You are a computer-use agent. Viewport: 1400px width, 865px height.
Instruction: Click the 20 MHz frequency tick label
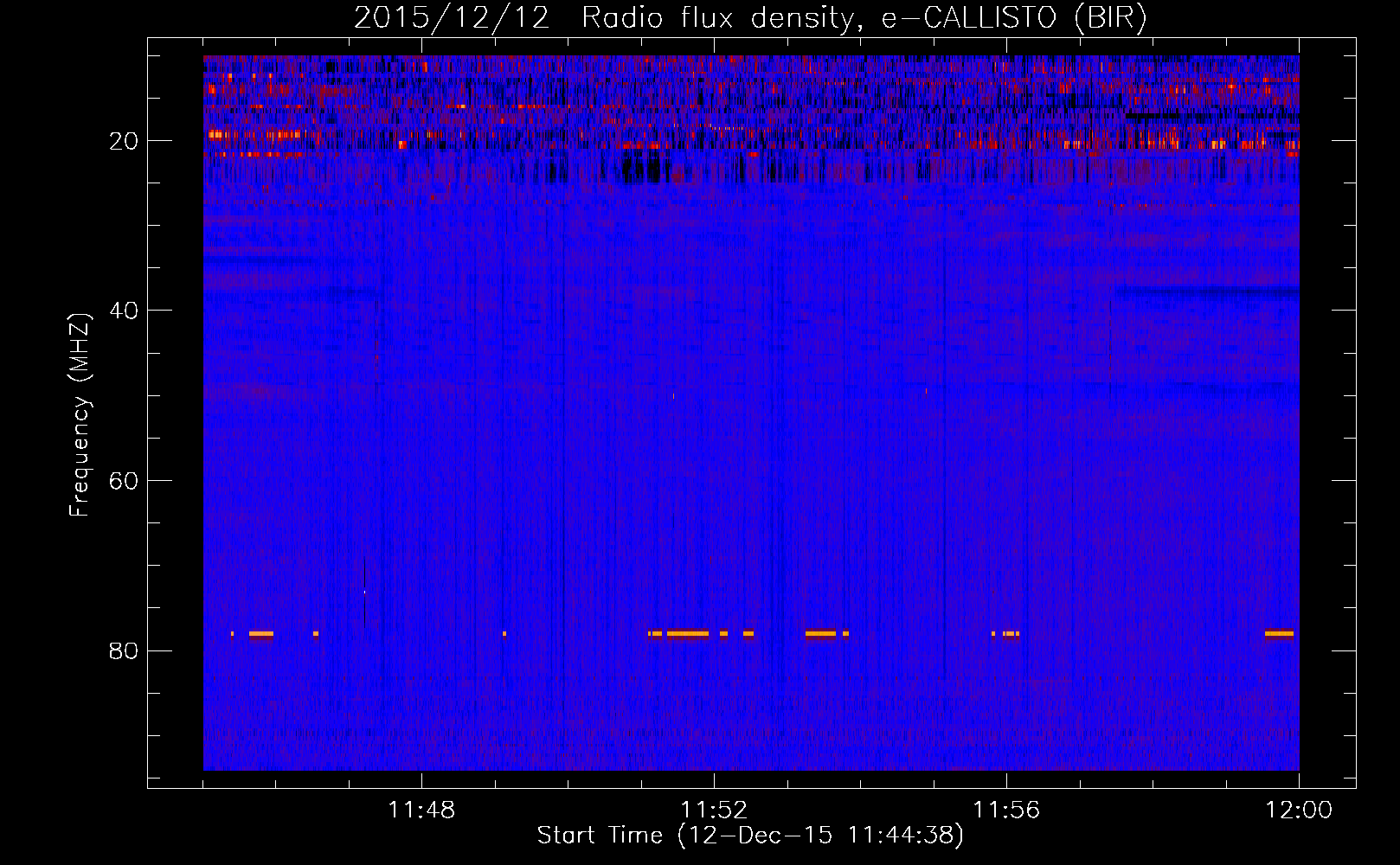(124, 141)
